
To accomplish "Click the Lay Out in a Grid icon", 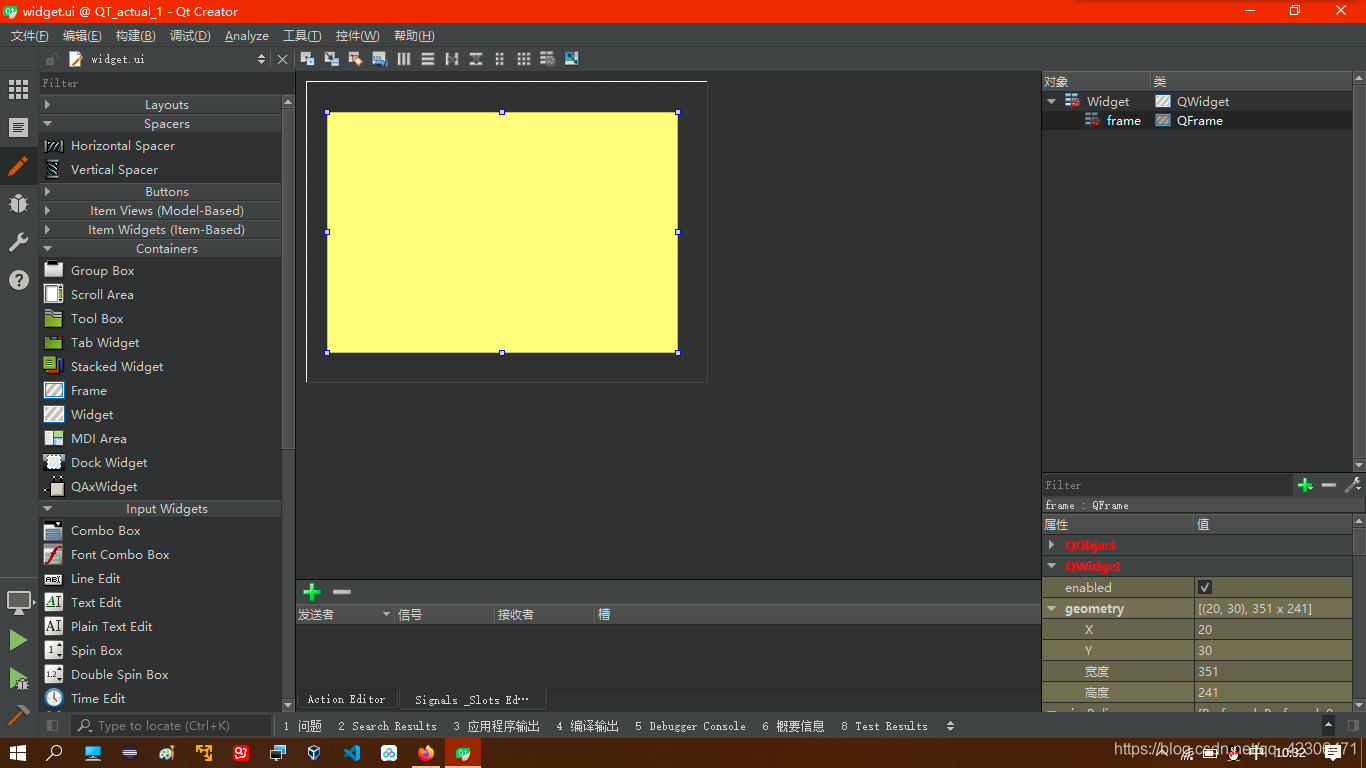I will pos(523,58).
